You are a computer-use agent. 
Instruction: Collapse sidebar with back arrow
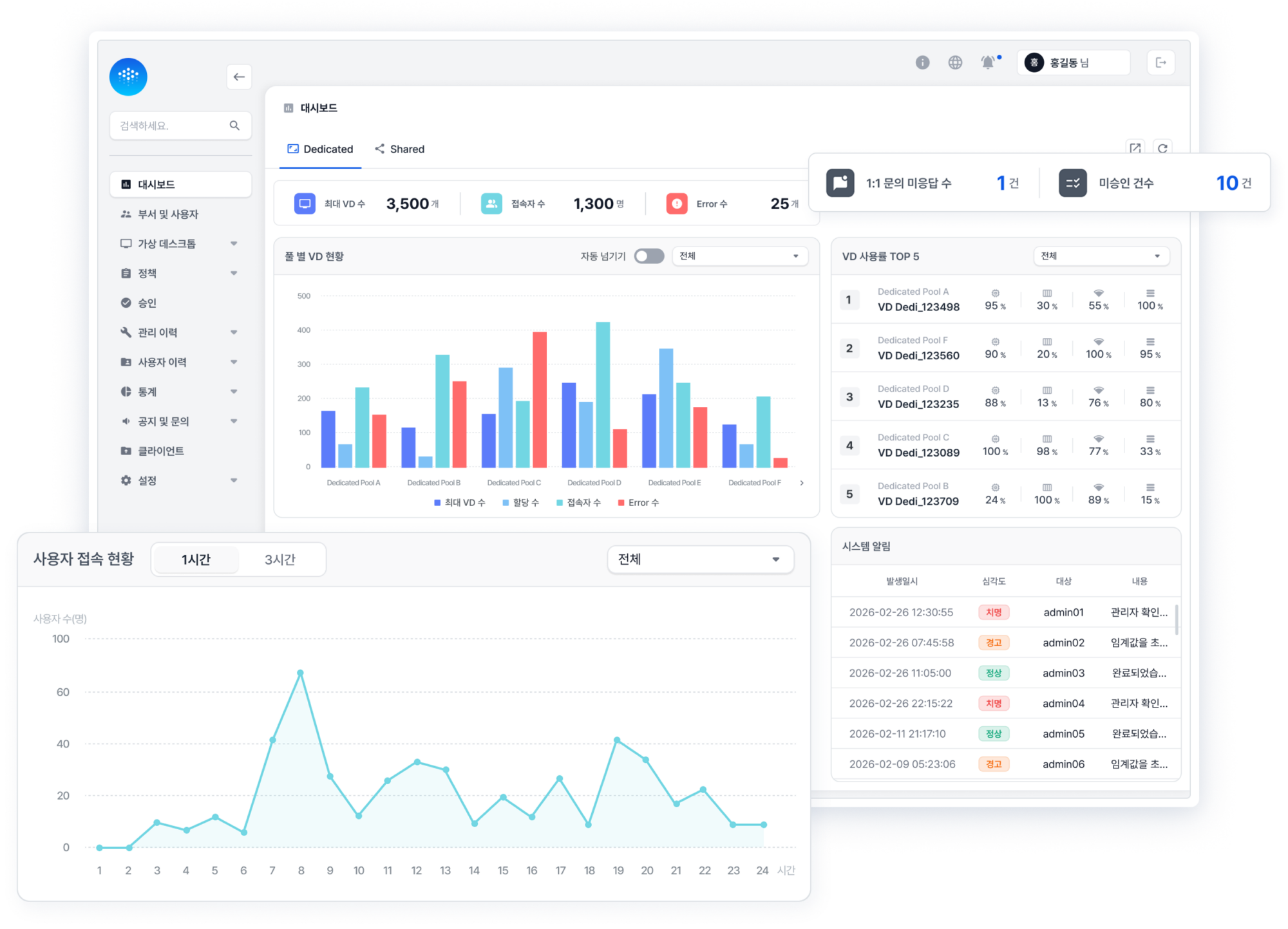point(239,77)
